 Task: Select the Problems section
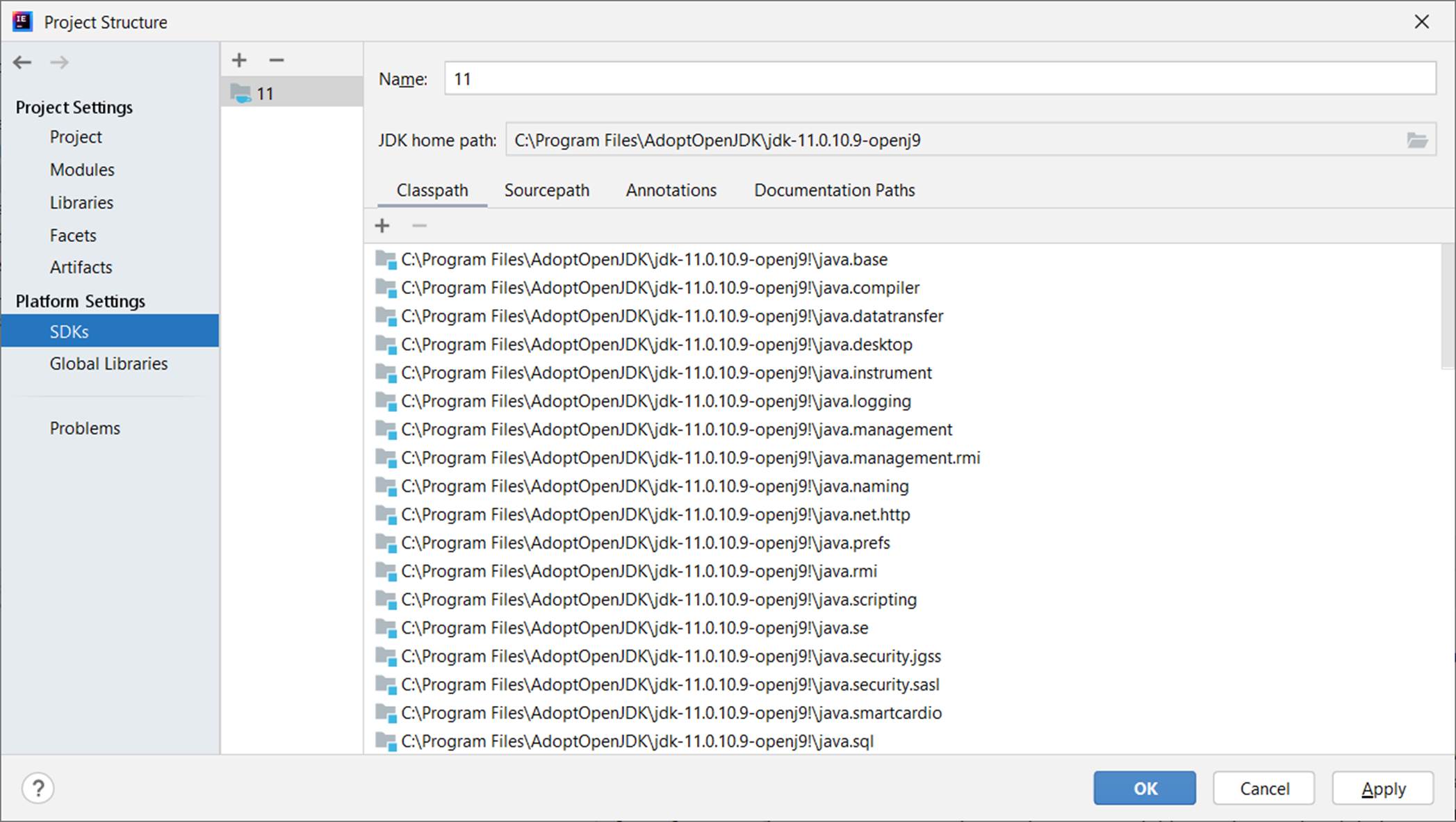pyautogui.click(x=85, y=428)
